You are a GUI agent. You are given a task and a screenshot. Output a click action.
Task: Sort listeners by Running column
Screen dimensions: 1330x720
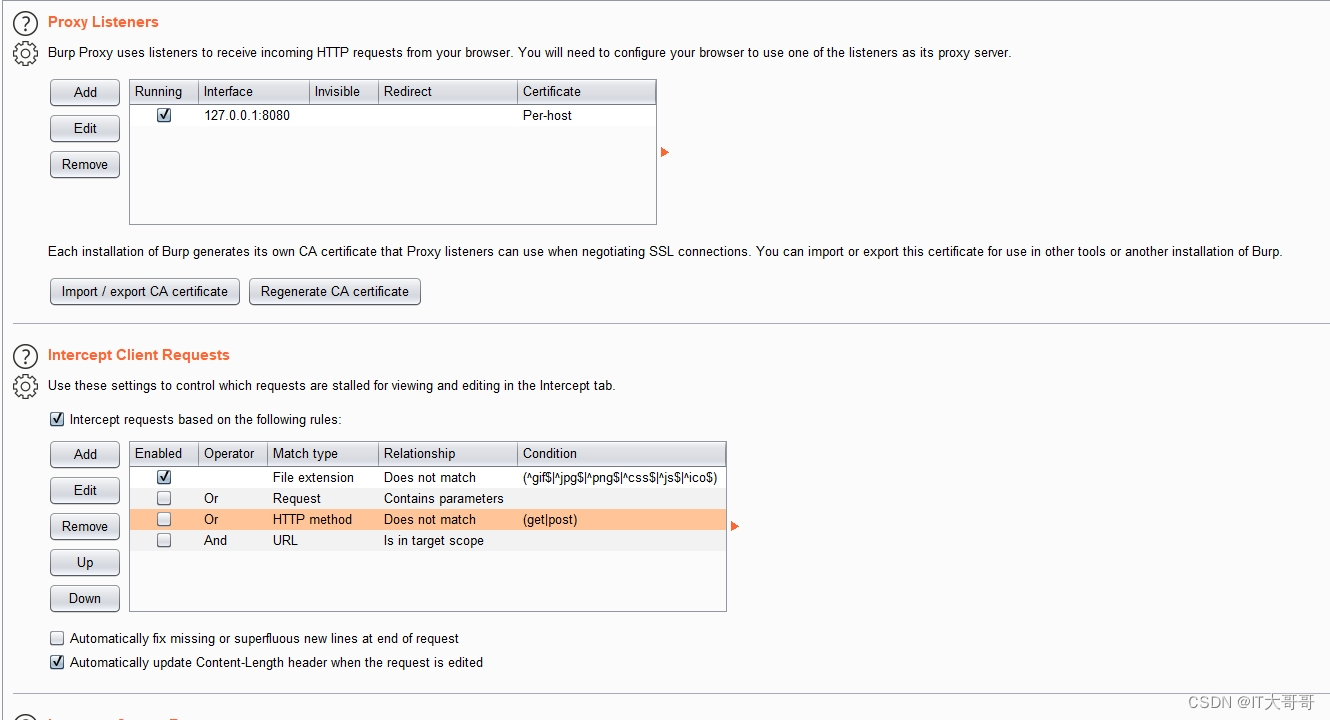click(164, 91)
